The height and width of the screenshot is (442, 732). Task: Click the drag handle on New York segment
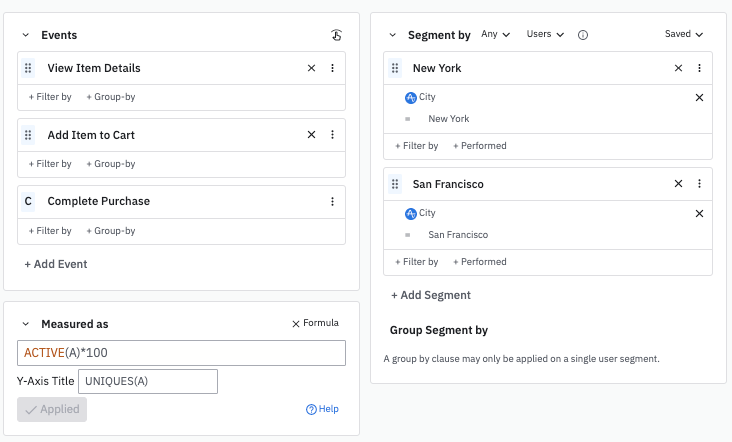pyautogui.click(x=396, y=68)
